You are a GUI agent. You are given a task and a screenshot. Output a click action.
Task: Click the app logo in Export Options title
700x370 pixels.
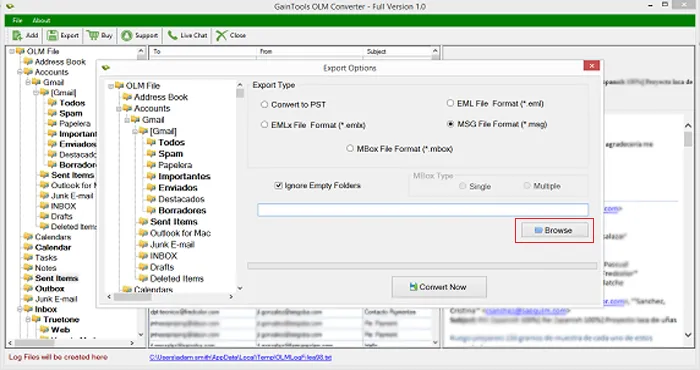(106, 68)
